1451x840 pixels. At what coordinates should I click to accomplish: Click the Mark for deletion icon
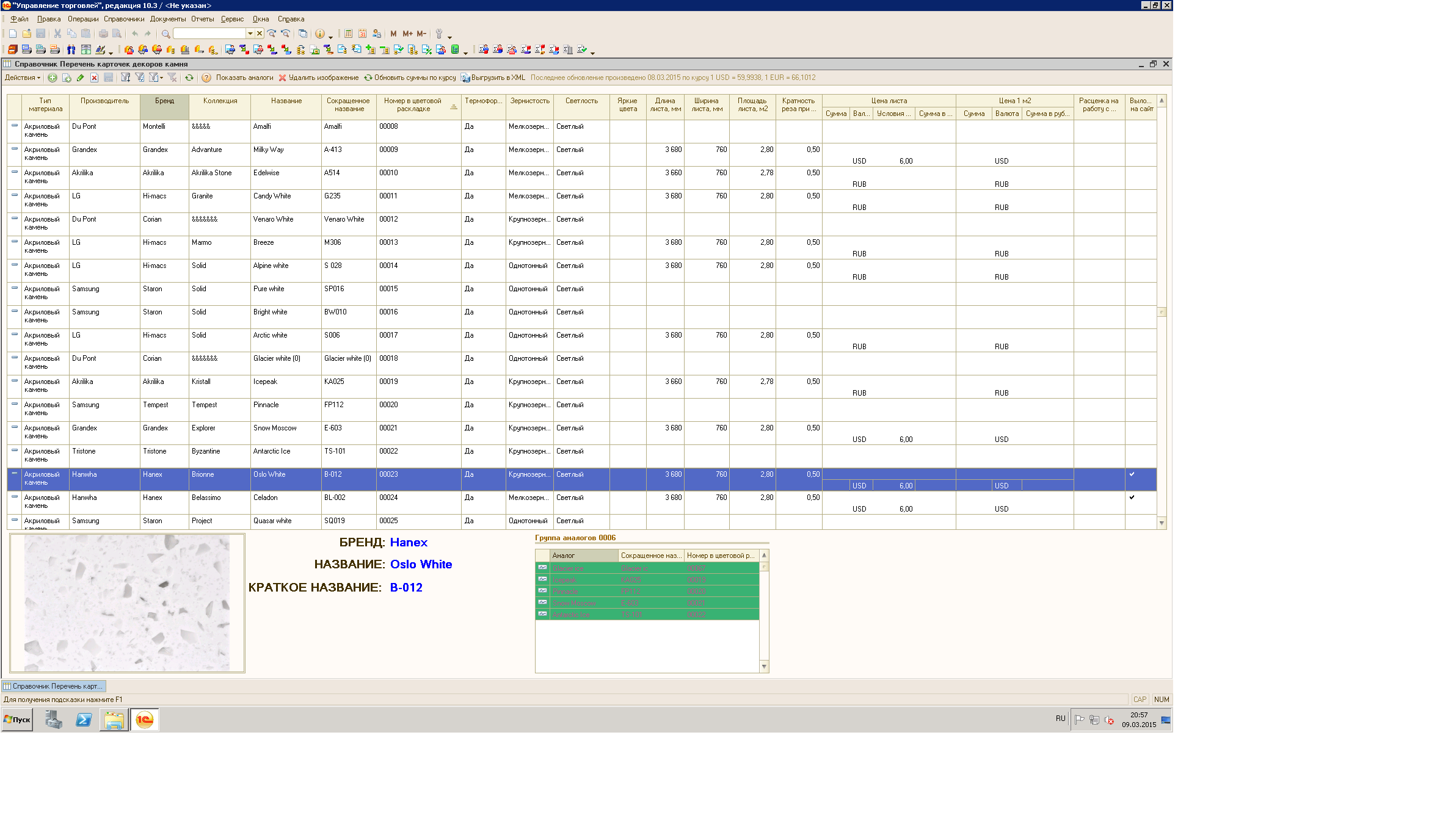tap(94, 78)
